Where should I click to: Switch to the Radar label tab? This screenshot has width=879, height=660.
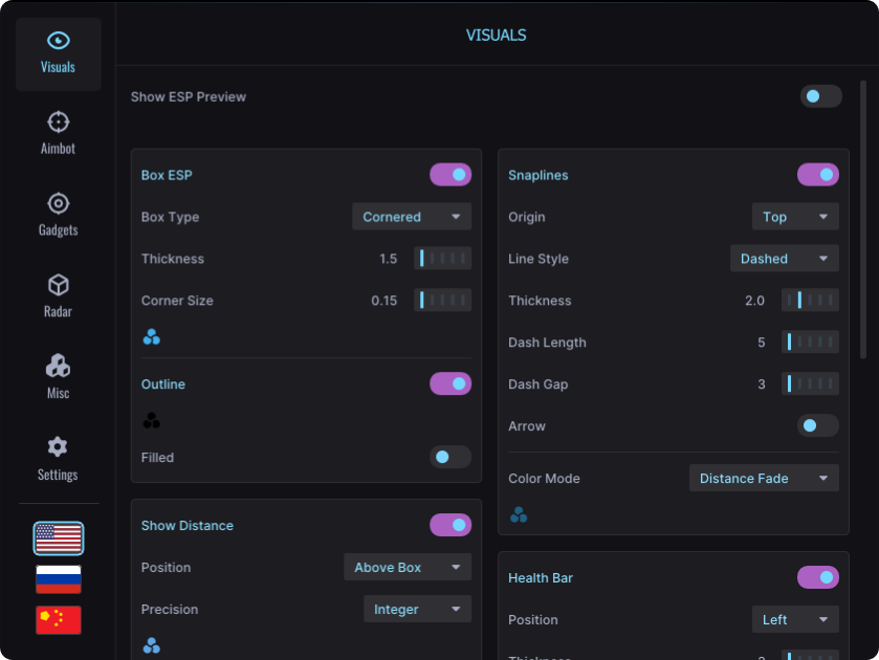[58, 311]
